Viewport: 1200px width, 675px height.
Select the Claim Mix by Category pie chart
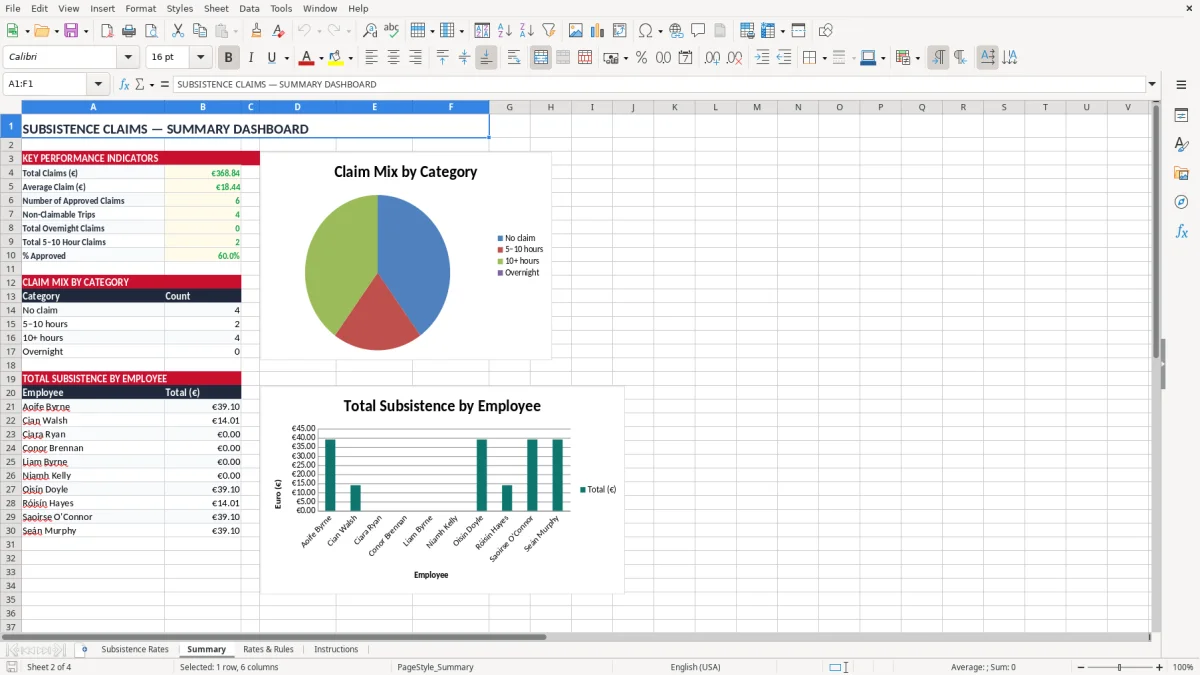pos(406,255)
